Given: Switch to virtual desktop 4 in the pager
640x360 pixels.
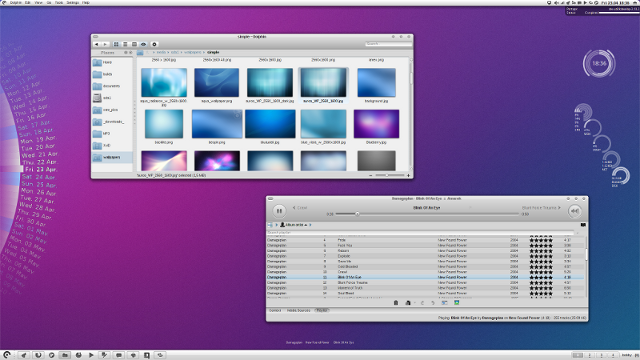Looking at the screenshot, I should coord(613,356).
